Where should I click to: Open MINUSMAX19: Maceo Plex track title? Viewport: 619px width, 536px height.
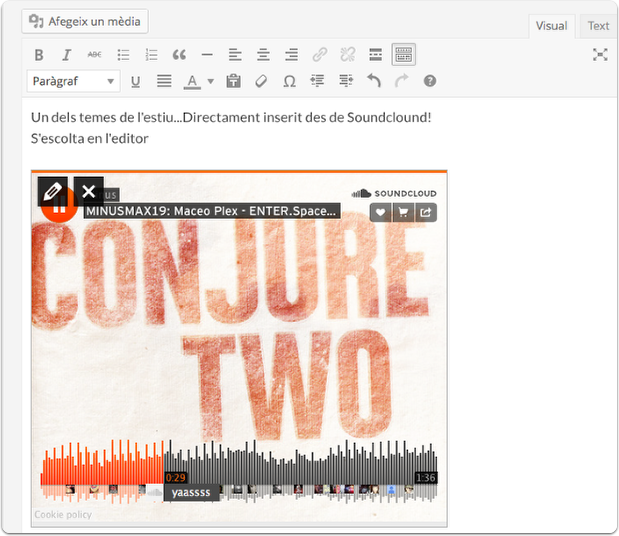[212, 211]
